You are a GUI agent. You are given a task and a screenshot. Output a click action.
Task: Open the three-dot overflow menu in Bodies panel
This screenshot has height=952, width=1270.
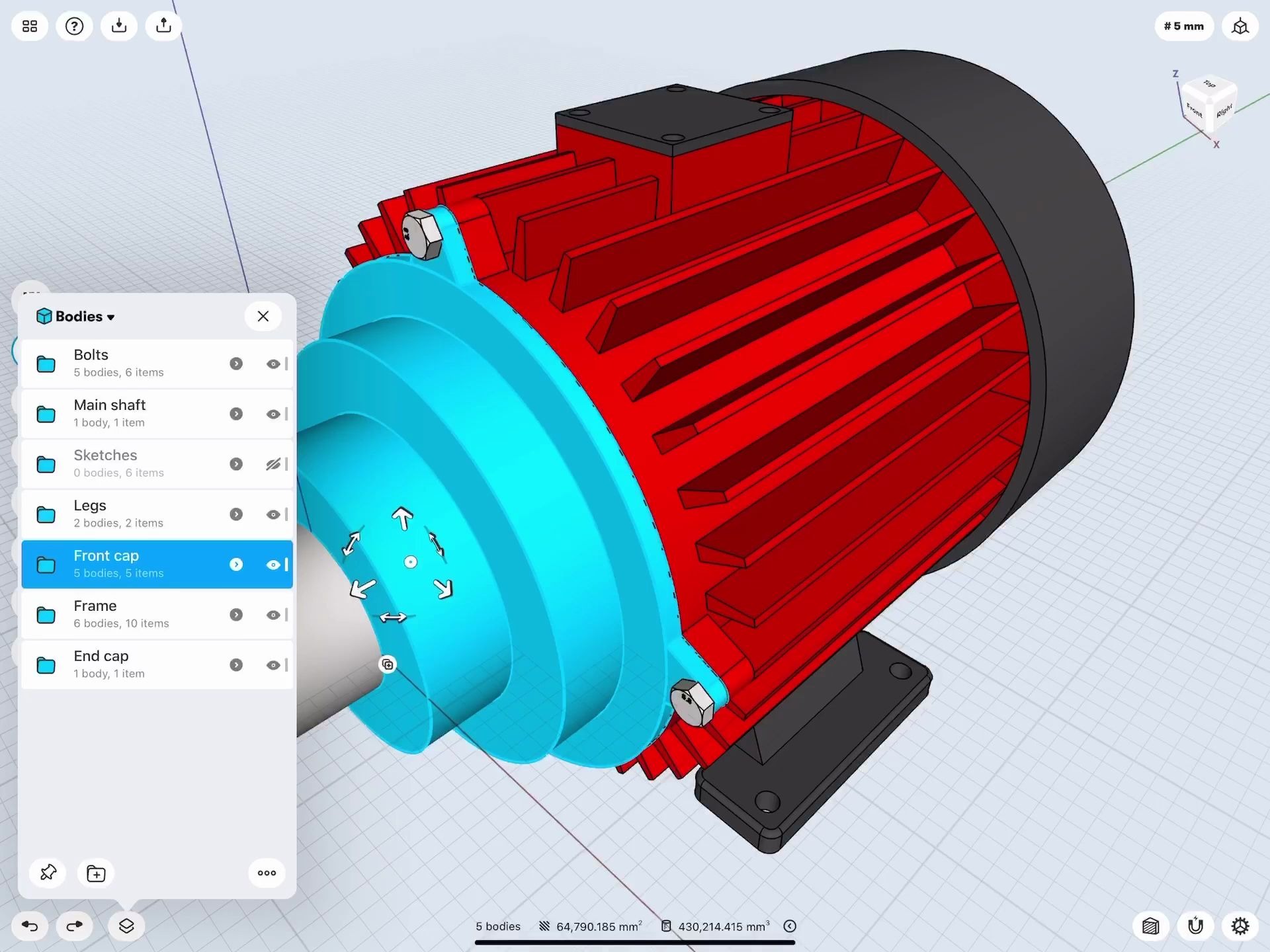[266, 873]
